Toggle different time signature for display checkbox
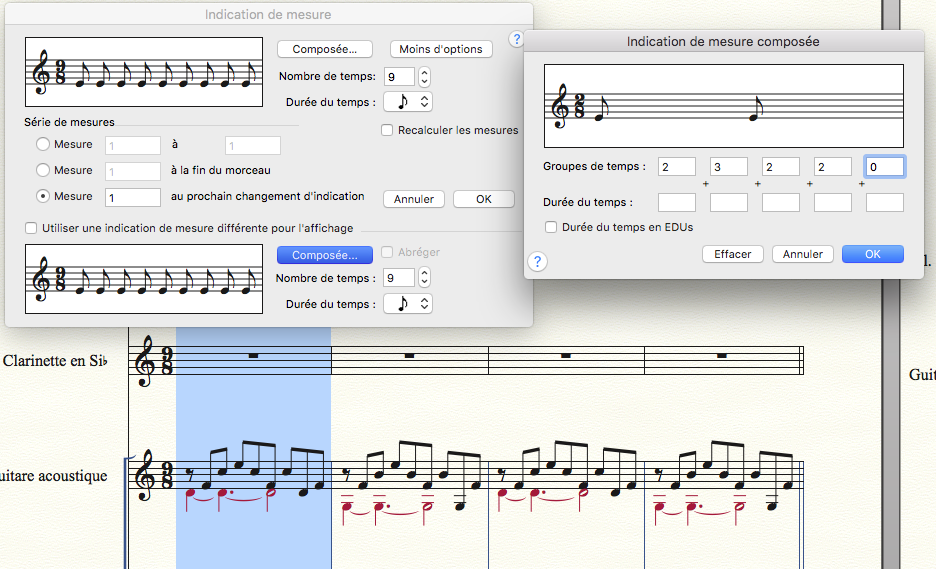Image resolution: width=936 pixels, height=569 pixels. point(31,228)
